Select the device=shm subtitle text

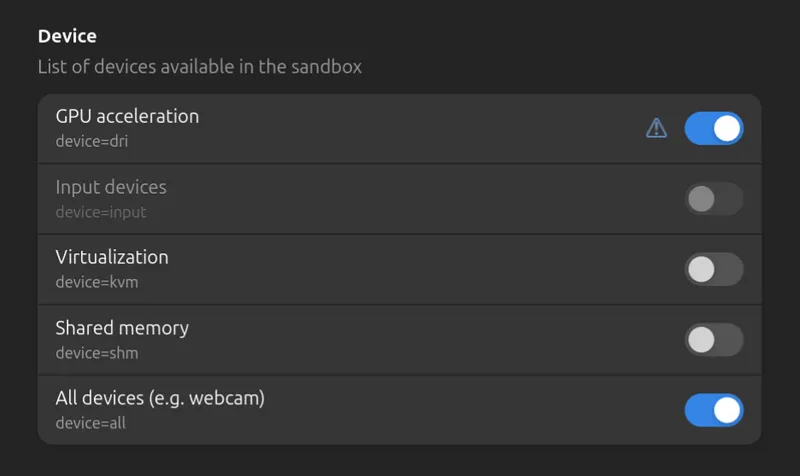[97, 353]
